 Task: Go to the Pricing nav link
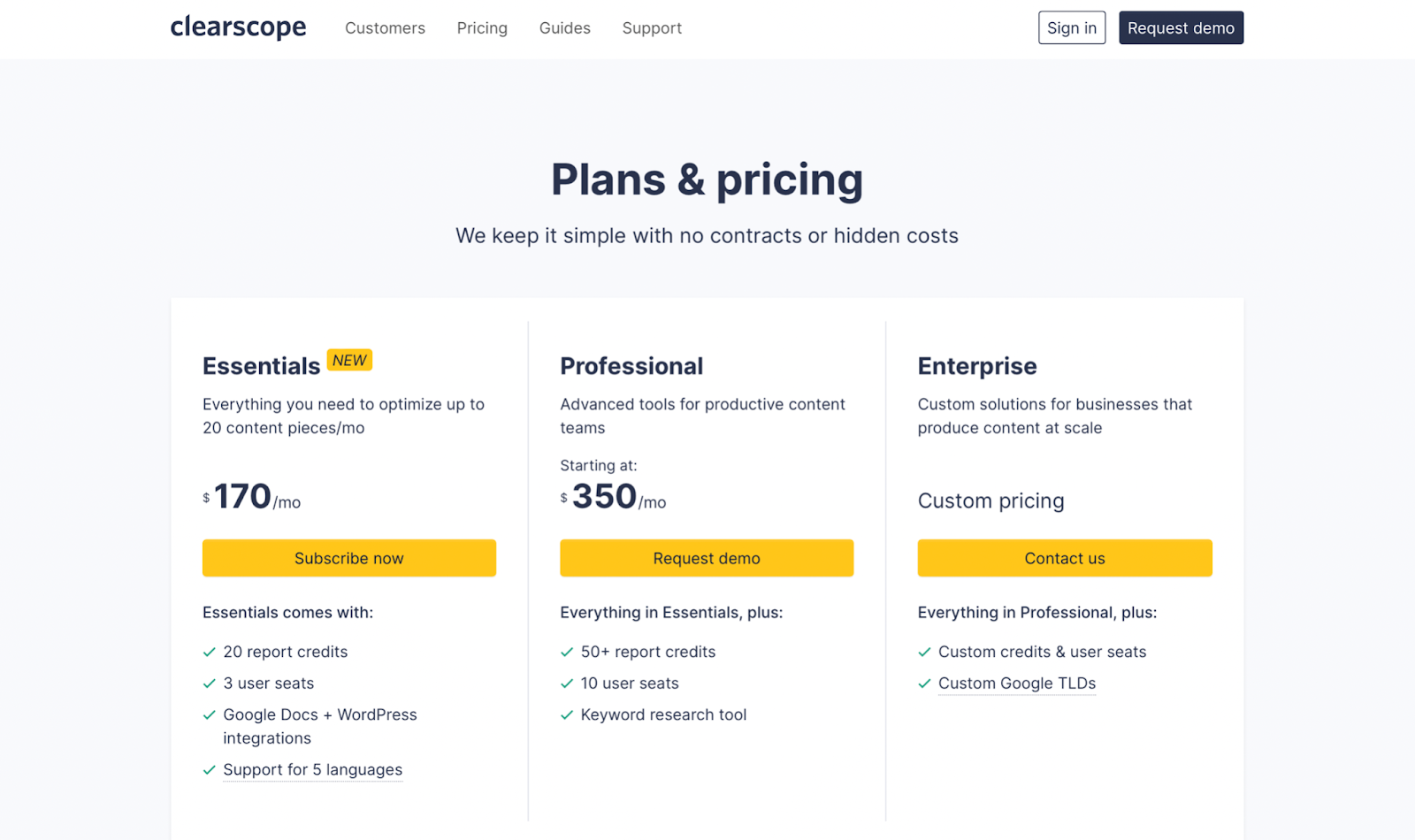tap(482, 28)
